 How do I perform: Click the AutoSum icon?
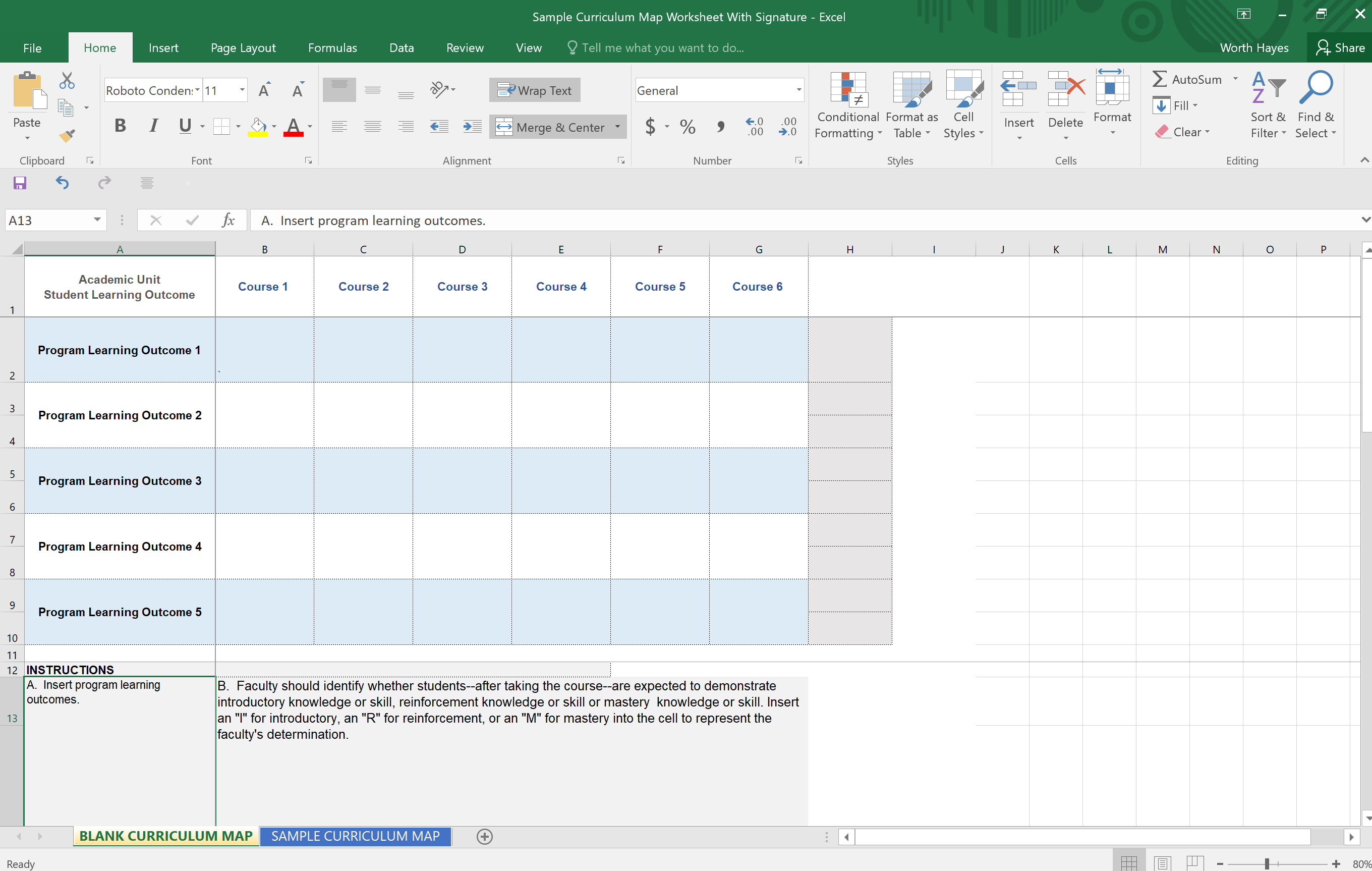[1160, 79]
